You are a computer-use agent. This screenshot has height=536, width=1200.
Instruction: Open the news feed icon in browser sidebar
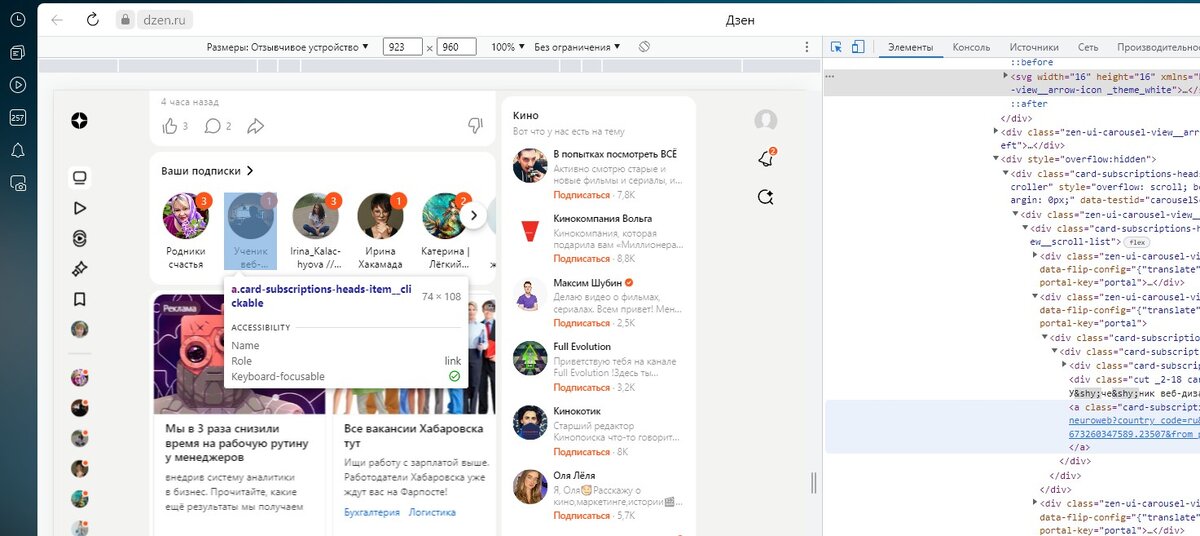(17, 53)
